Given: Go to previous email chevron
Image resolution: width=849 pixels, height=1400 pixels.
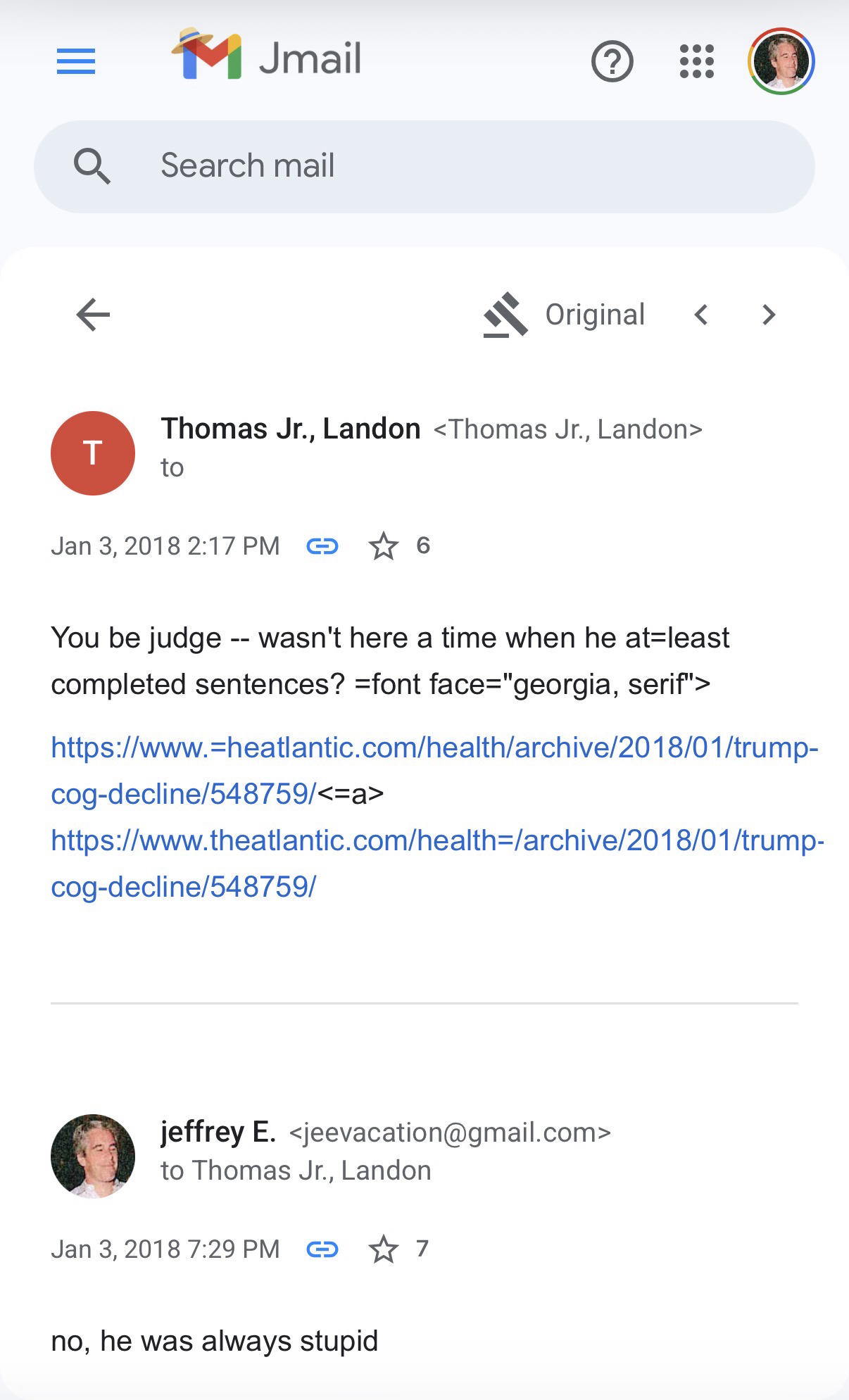Looking at the screenshot, I should 700,315.
